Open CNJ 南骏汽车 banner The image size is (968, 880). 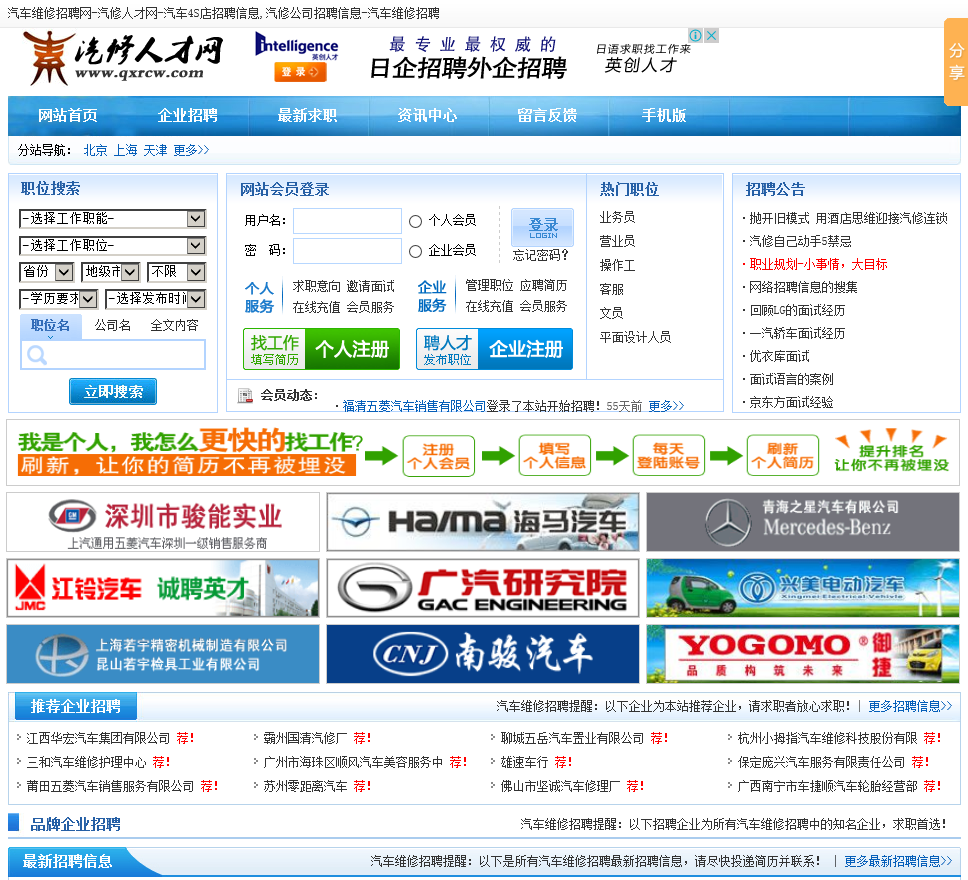pos(483,654)
